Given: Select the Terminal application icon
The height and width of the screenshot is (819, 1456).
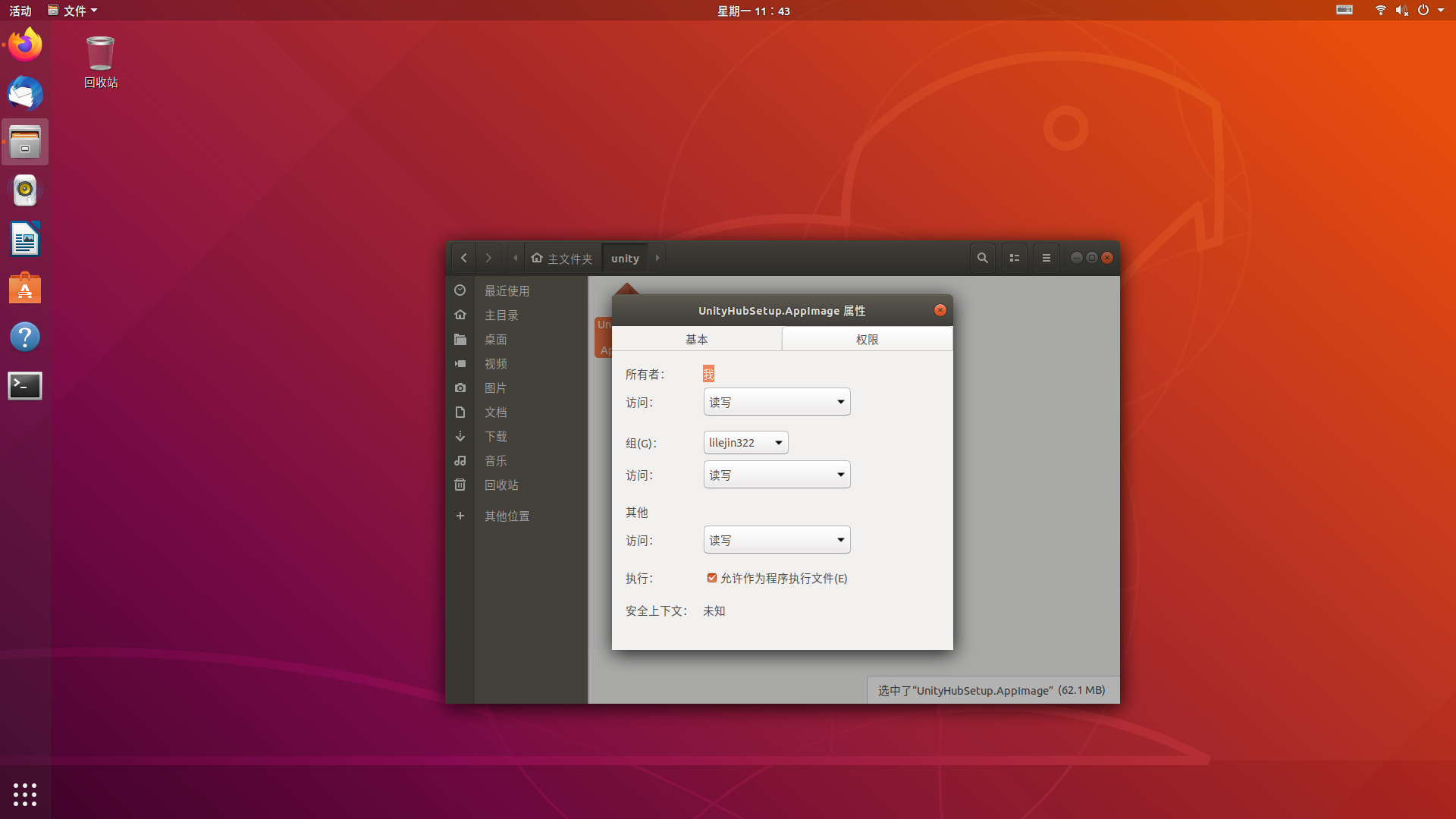Looking at the screenshot, I should 25,385.
